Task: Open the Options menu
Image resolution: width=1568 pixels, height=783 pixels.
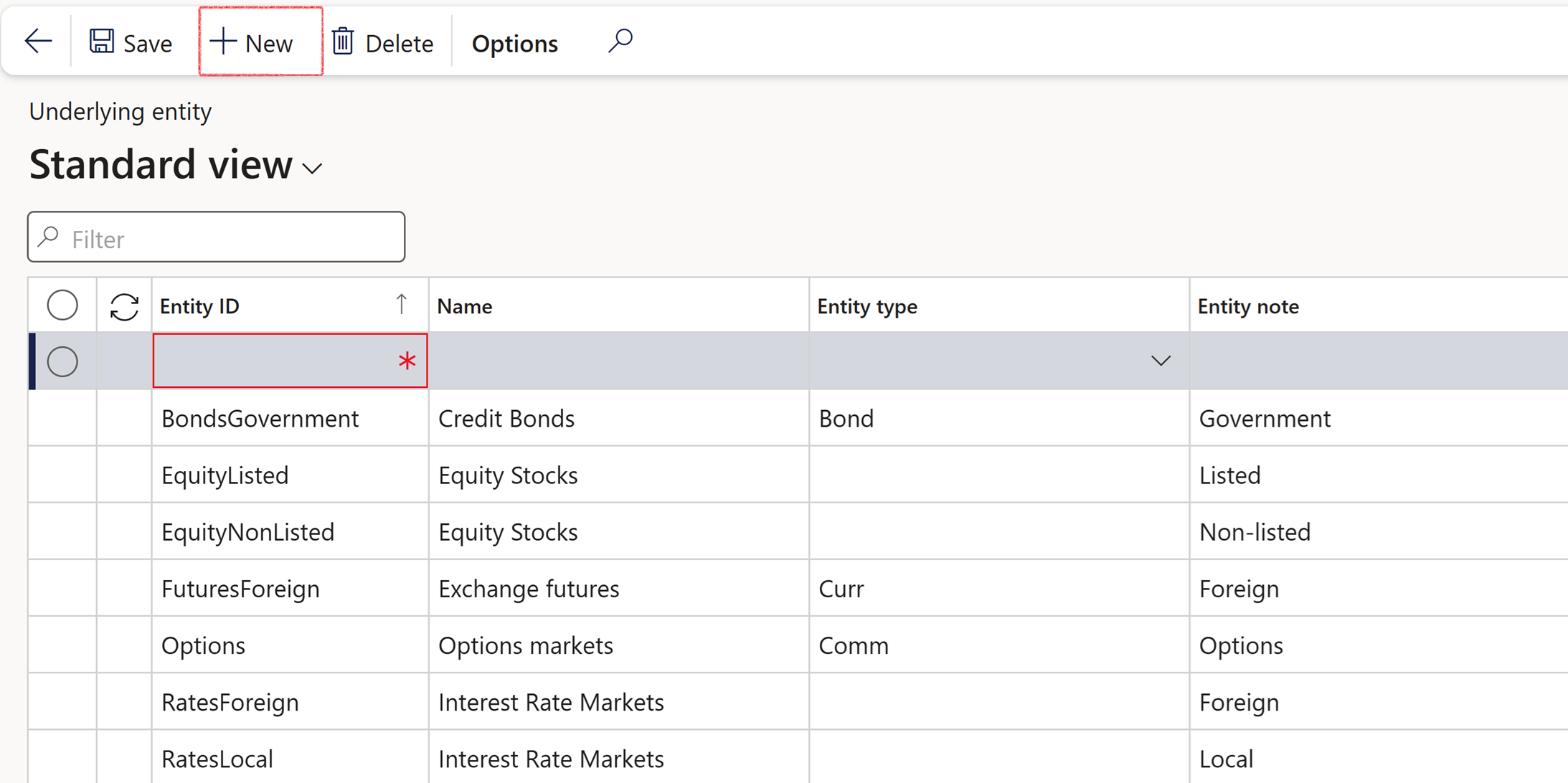Action: point(514,44)
